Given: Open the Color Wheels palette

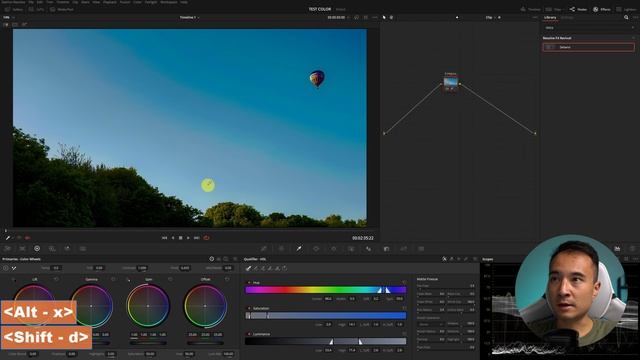Looking at the screenshot, I should (x=37, y=248).
